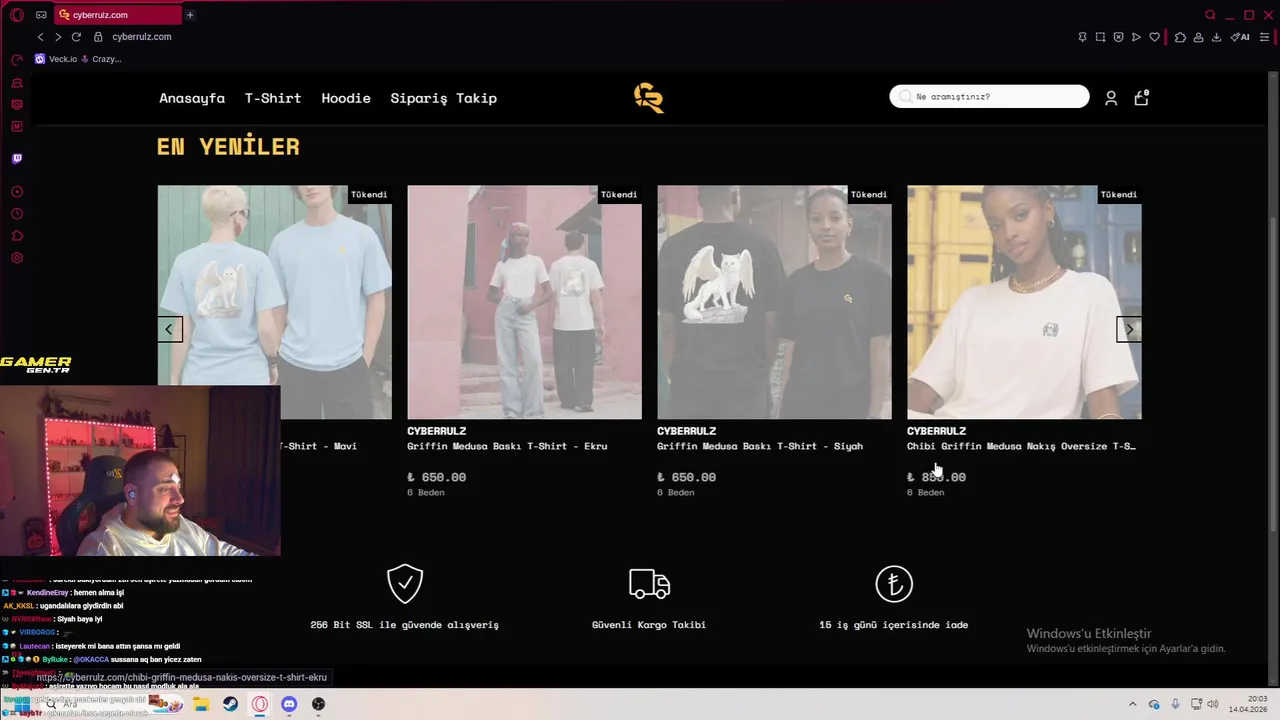This screenshot has width=1280, height=720.
Task: Go back with the browser back arrow
Action: pos(40,37)
